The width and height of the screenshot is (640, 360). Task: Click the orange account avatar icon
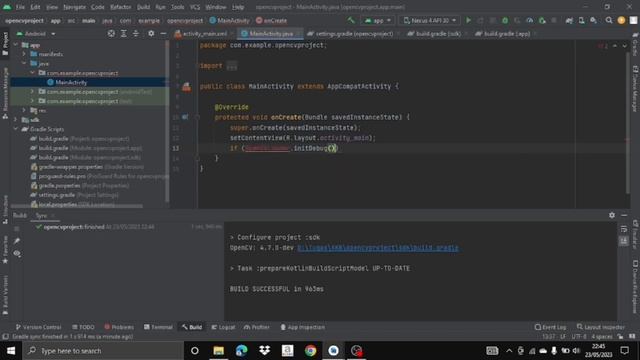click(621, 20)
